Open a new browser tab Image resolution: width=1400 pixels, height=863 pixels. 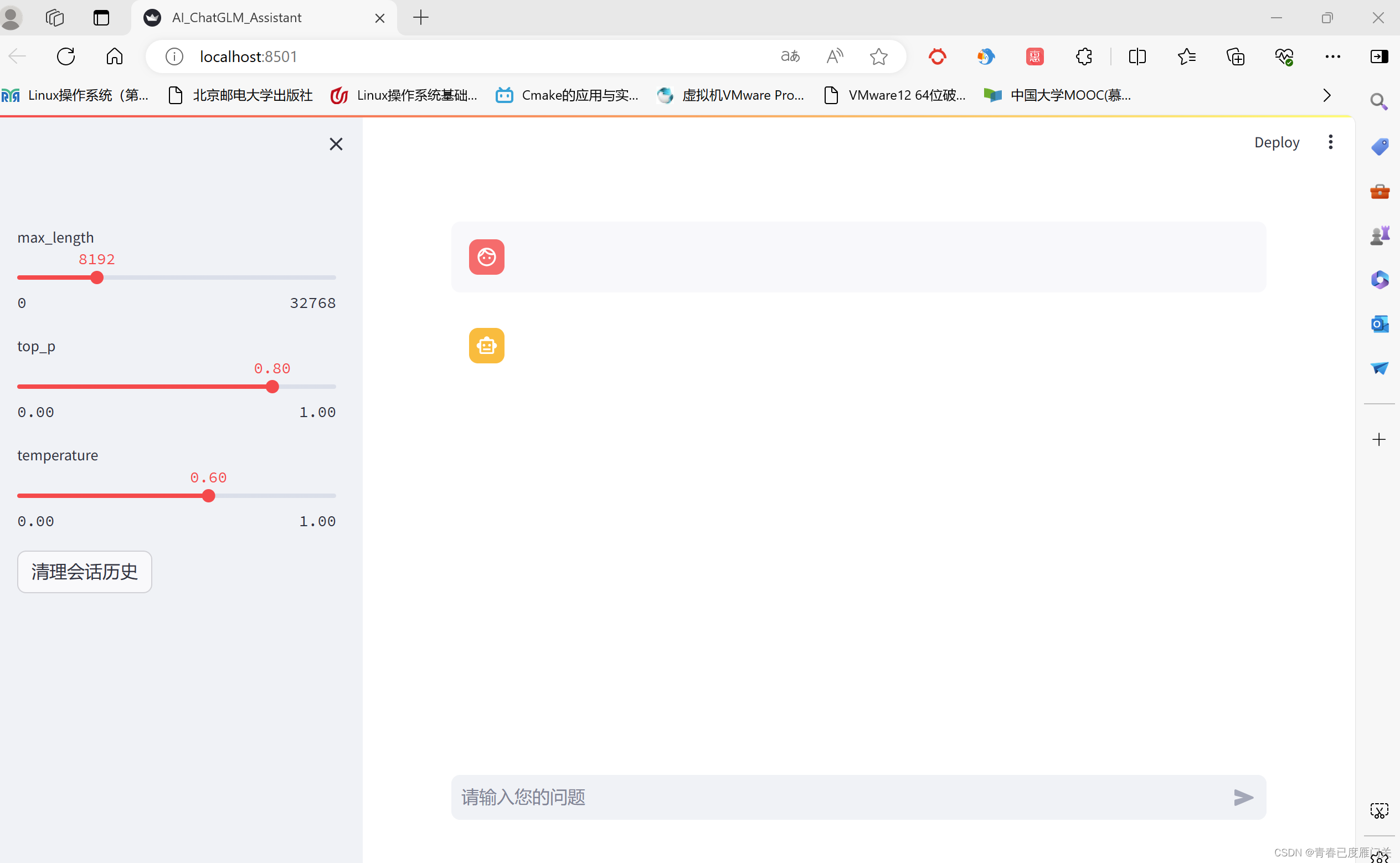(x=420, y=18)
